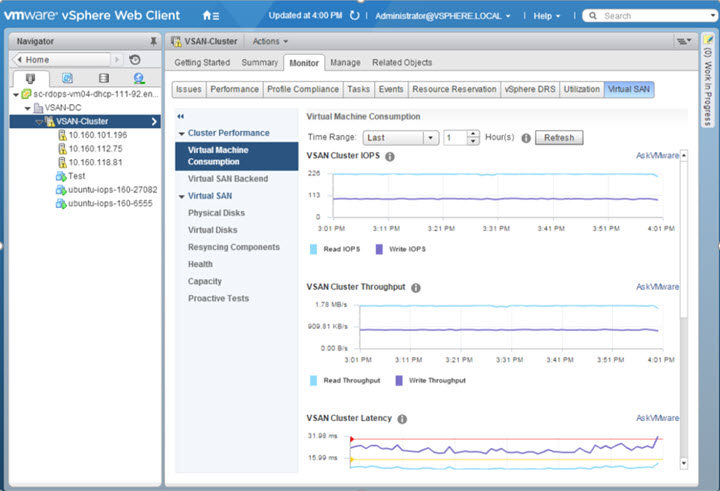
Task: Toggle Write IOPS legend swatch
Action: (379, 249)
